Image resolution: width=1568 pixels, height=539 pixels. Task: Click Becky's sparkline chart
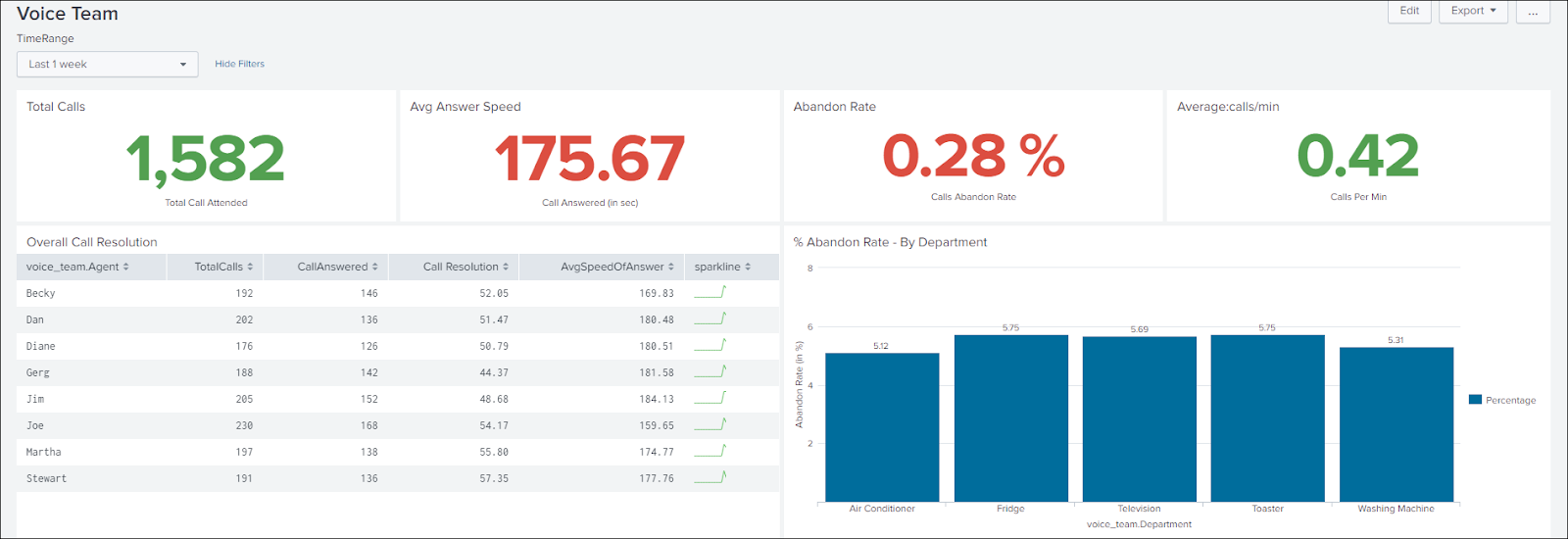point(710,292)
